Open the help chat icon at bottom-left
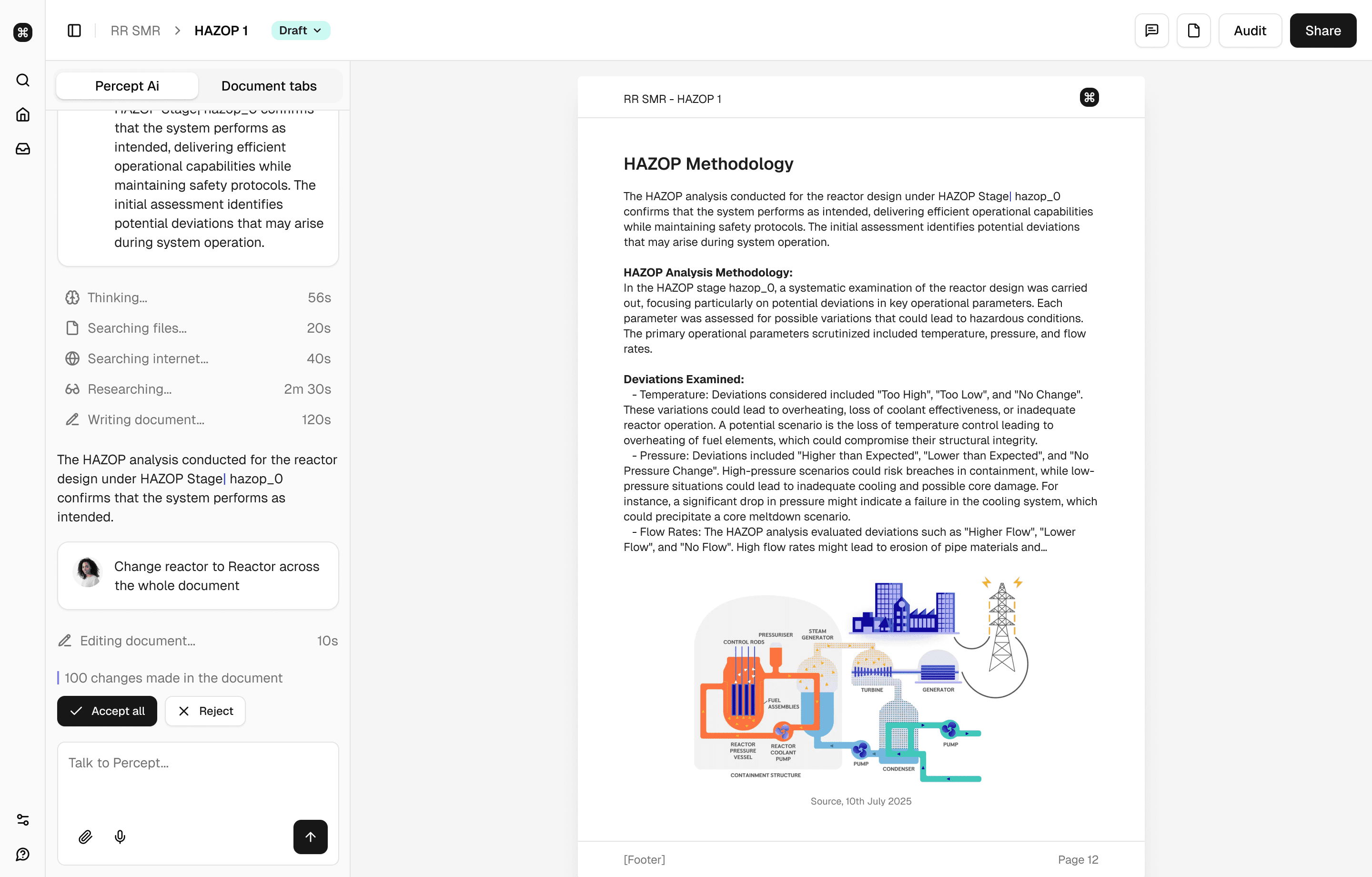The width and height of the screenshot is (1372, 877). [x=23, y=854]
